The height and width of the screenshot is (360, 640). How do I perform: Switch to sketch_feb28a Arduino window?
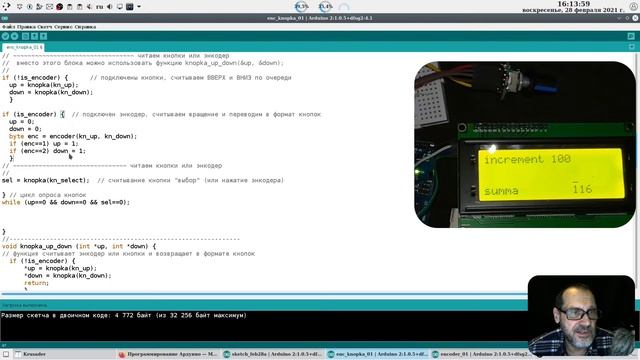[273, 354]
